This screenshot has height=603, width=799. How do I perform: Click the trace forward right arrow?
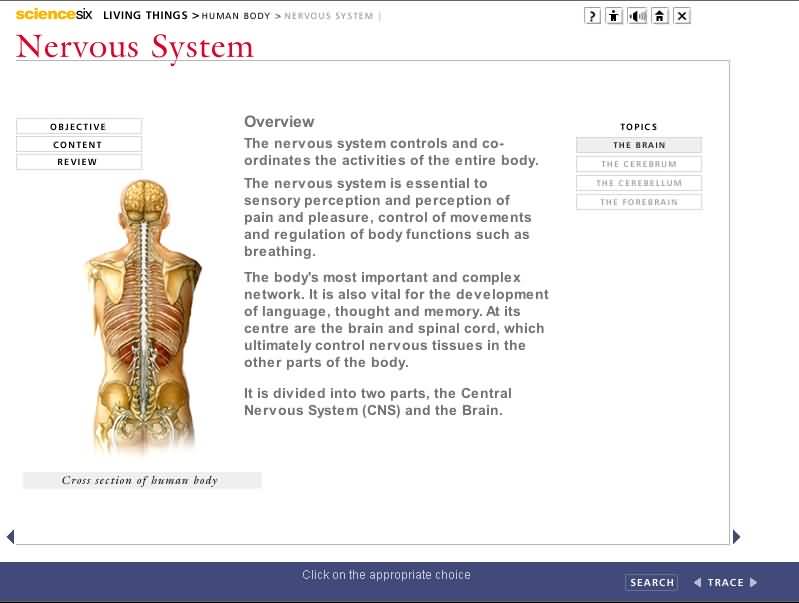[754, 583]
